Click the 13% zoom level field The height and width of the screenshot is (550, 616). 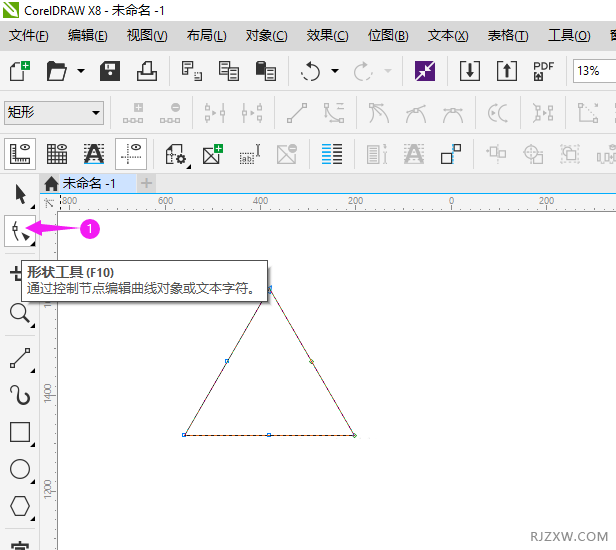click(593, 71)
